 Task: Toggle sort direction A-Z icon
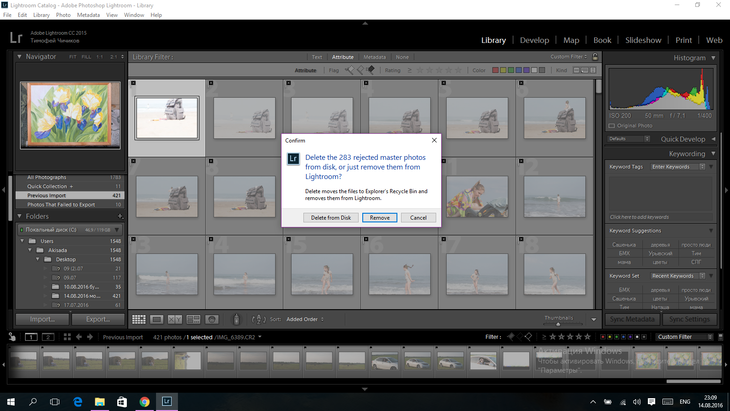click(x=259, y=319)
